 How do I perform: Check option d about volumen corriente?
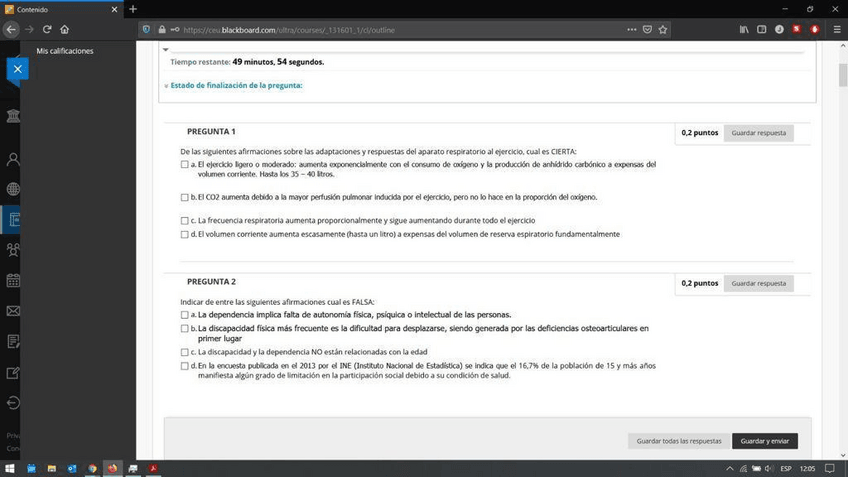click(x=184, y=234)
